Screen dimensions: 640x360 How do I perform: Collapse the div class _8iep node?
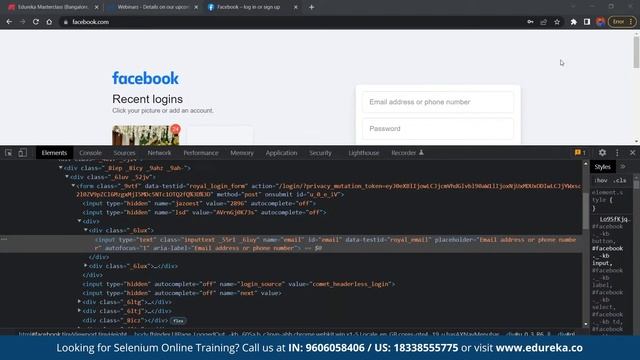click(x=60, y=168)
